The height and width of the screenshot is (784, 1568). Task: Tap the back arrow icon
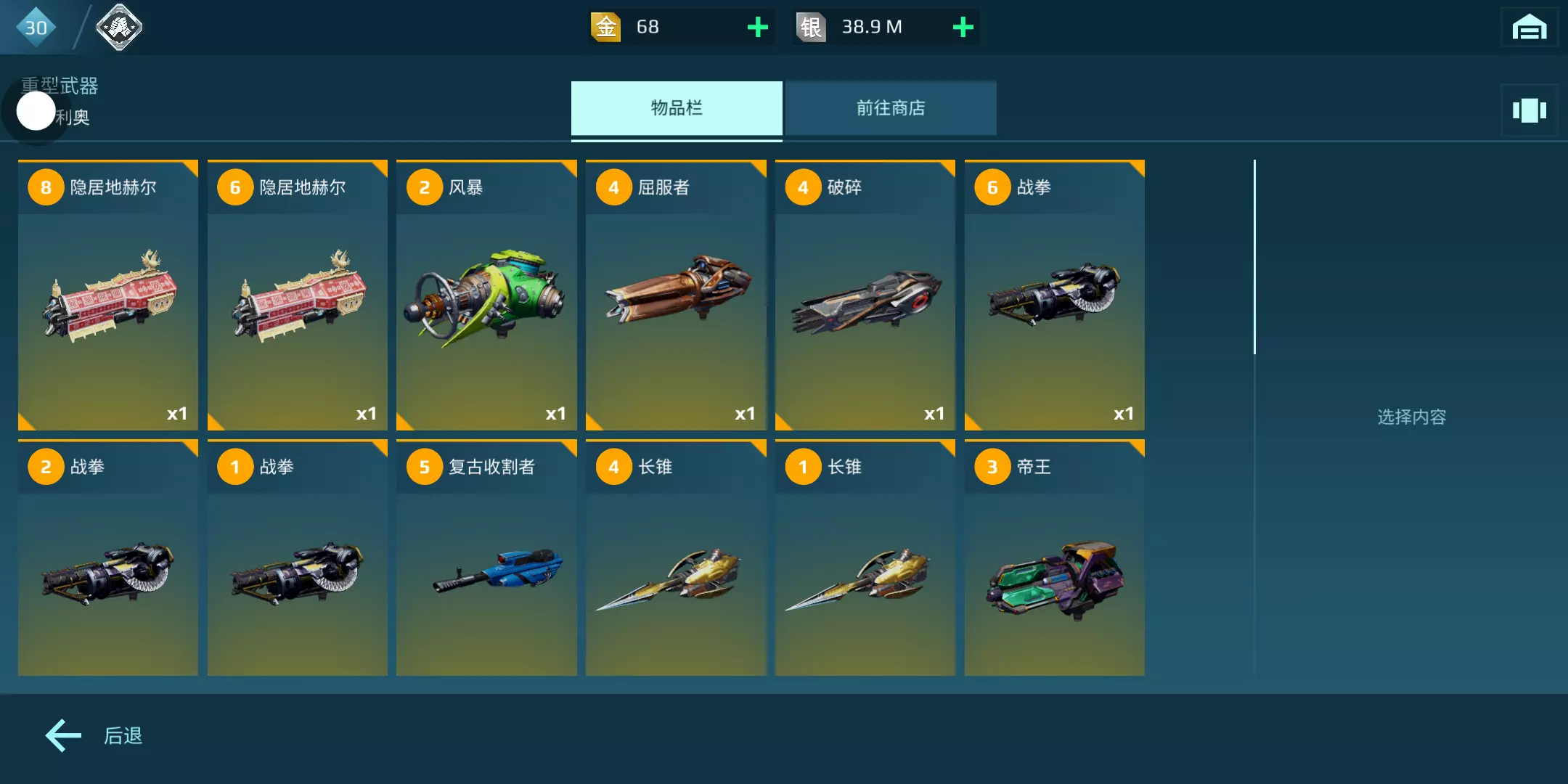[x=64, y=735]
